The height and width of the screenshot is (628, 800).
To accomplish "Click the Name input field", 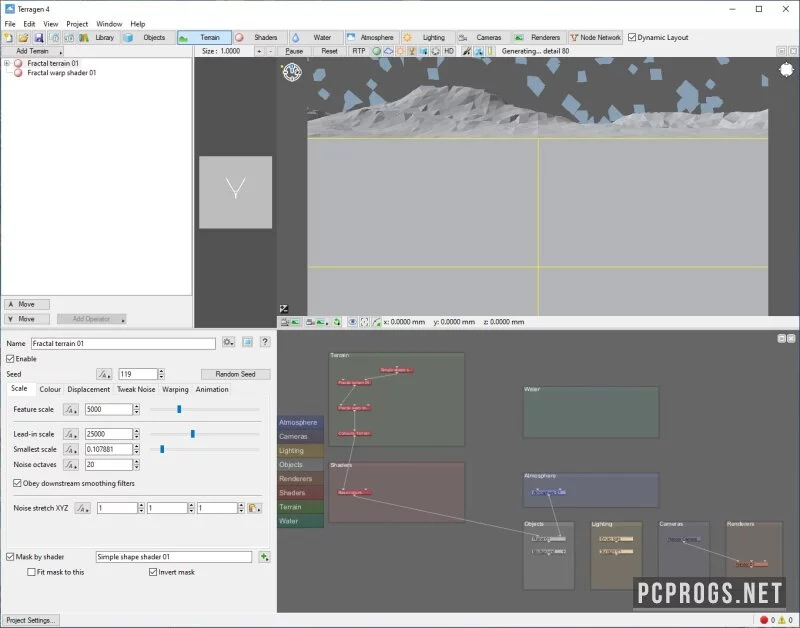I will (x=123, y=343).
